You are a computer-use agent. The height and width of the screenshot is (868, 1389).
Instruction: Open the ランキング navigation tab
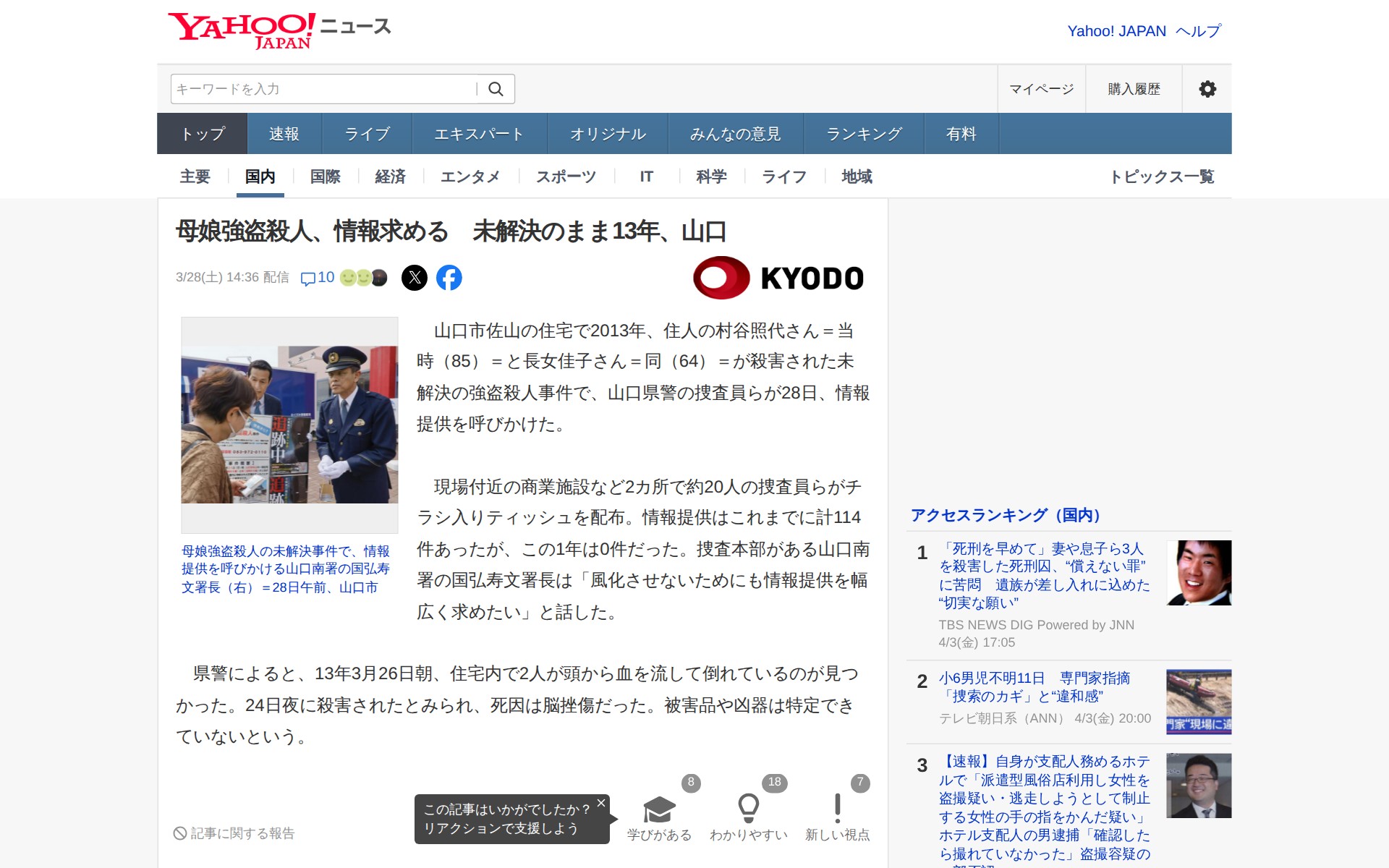tap(864, 134)
